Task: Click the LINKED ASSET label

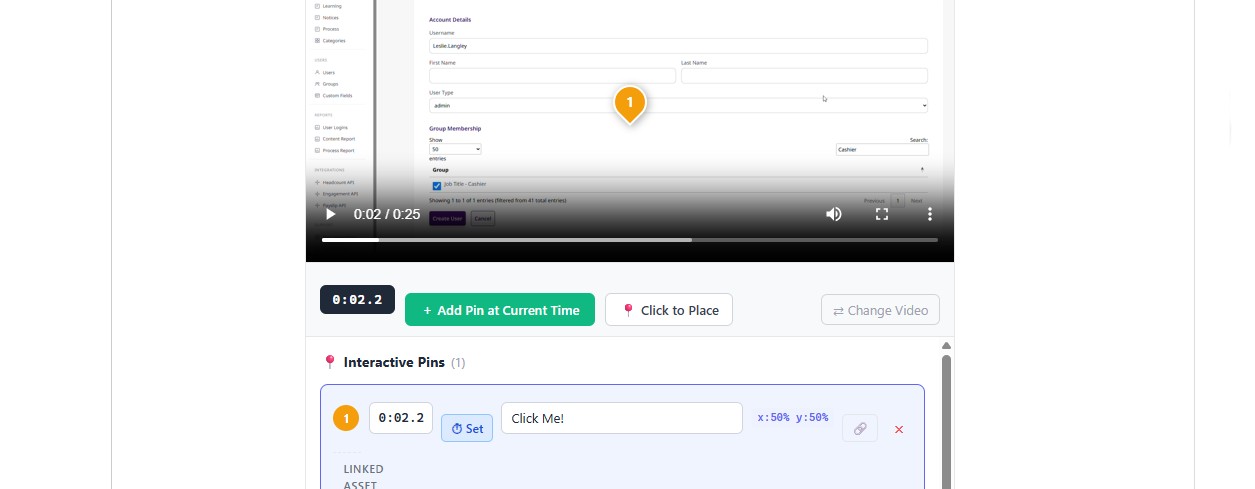Action: pyautogui.click(x=363, y=477)
